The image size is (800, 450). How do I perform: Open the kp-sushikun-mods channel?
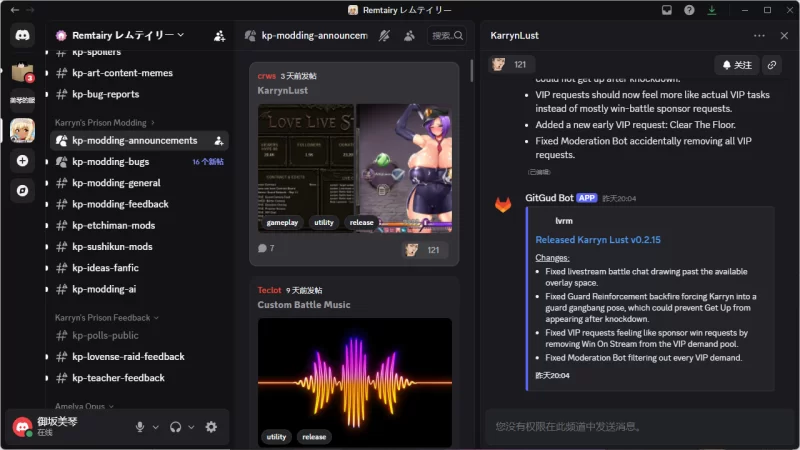click(139, 247)
